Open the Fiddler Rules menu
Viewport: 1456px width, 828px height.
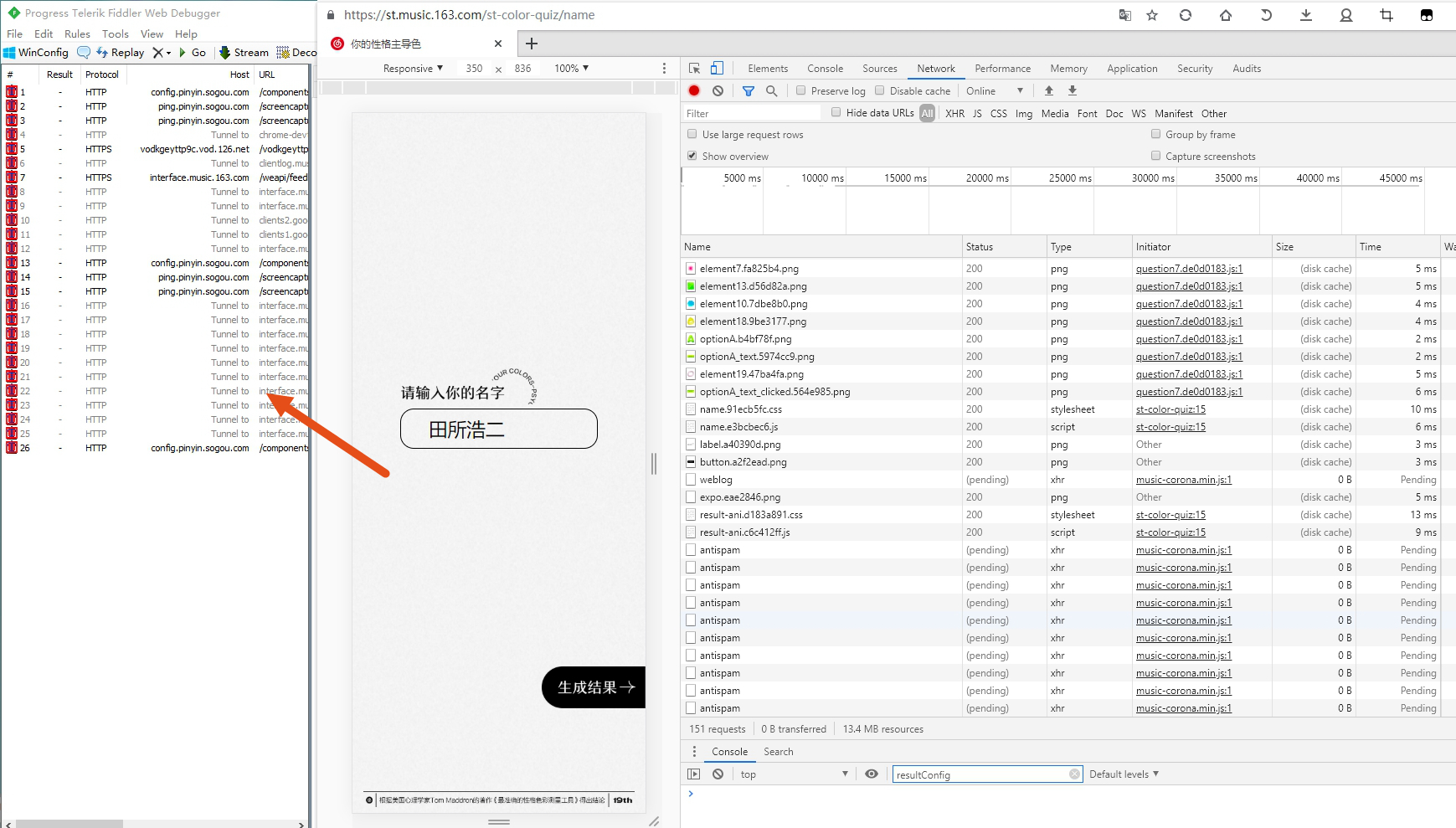click(x=77, y=34)
